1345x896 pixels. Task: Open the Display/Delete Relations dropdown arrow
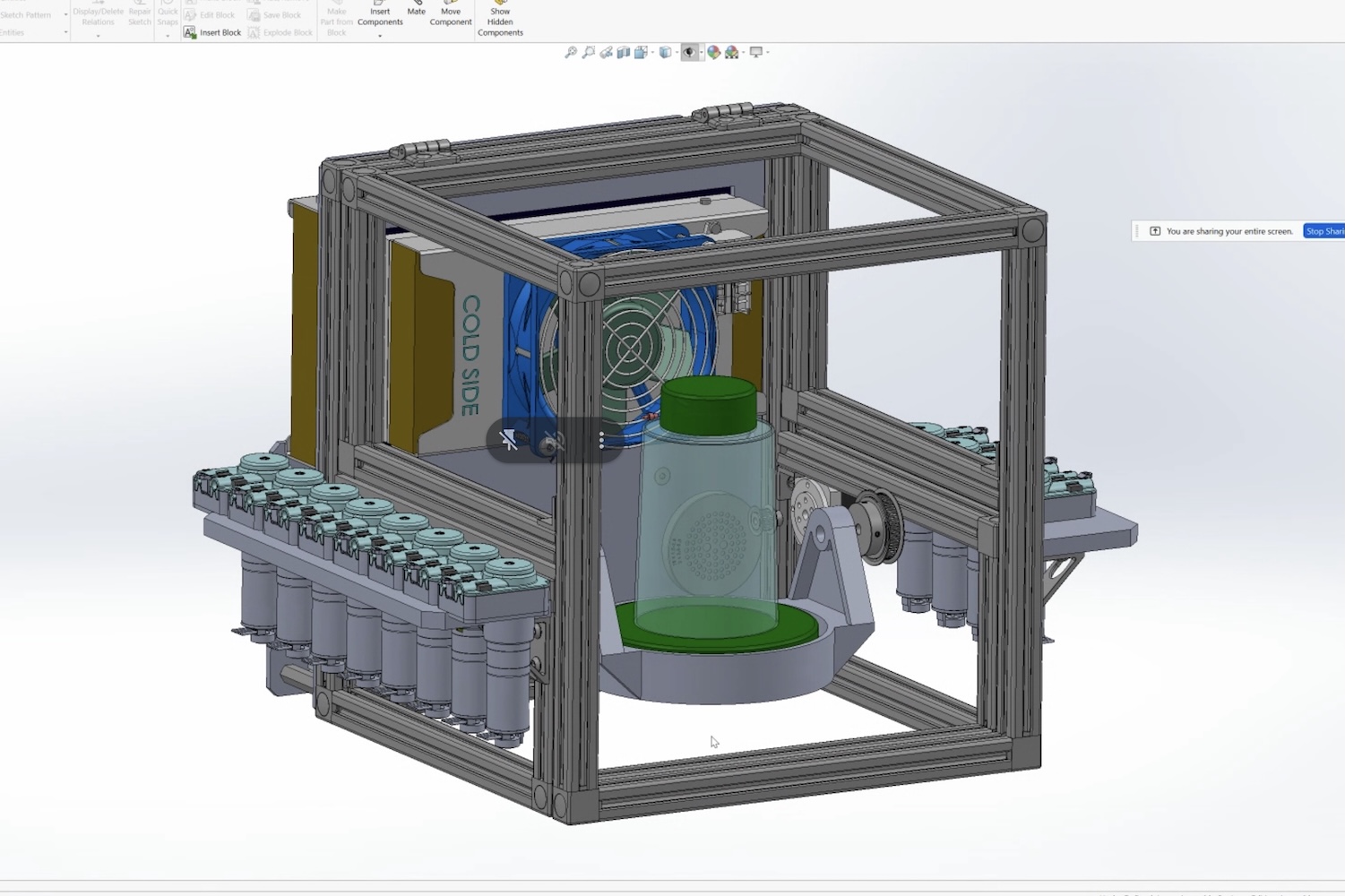(x=99, y=36)
